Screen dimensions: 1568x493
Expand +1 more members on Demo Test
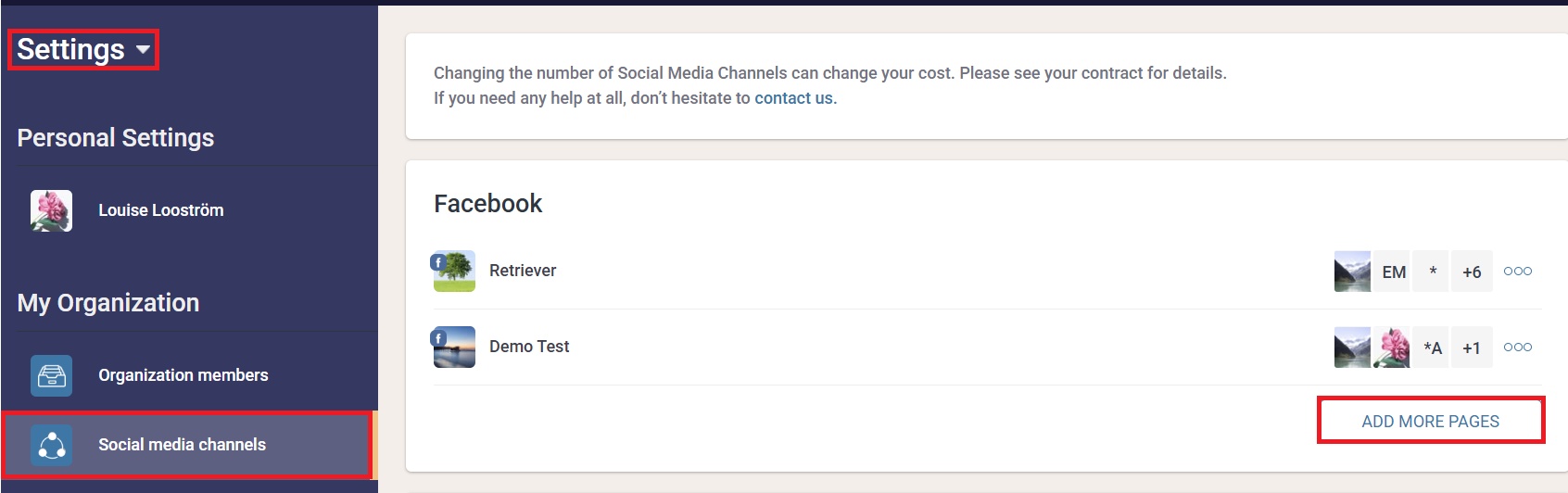1472,348
